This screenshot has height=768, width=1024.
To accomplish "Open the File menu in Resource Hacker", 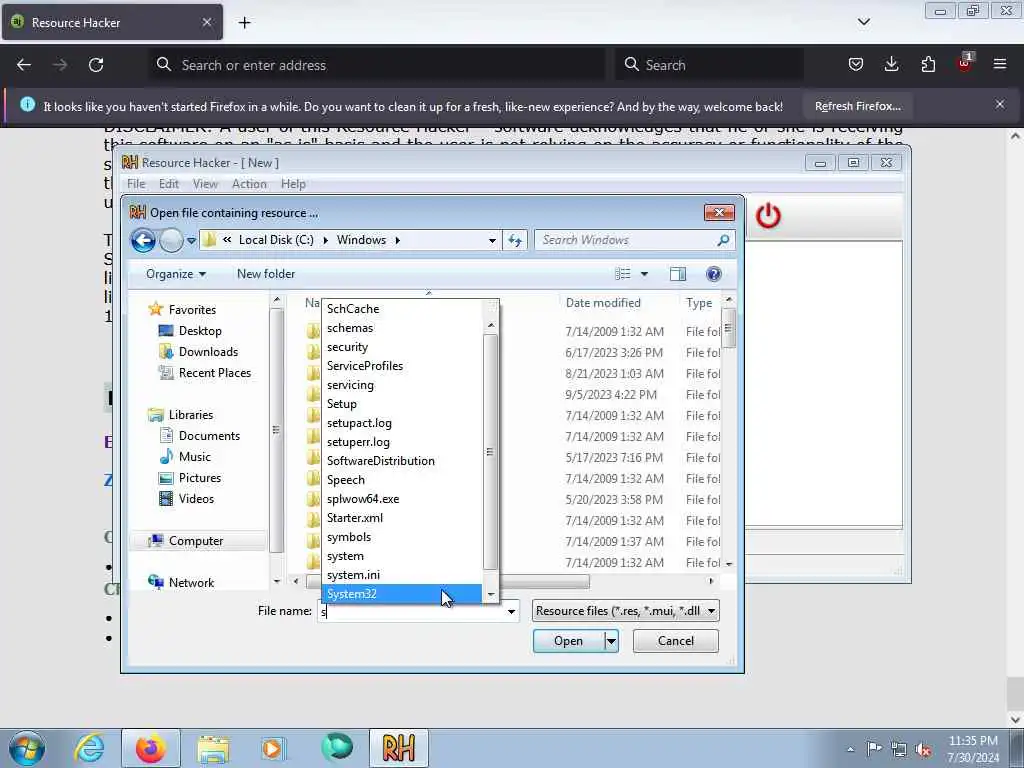I will pyautogui.click(x=136, y=184).
